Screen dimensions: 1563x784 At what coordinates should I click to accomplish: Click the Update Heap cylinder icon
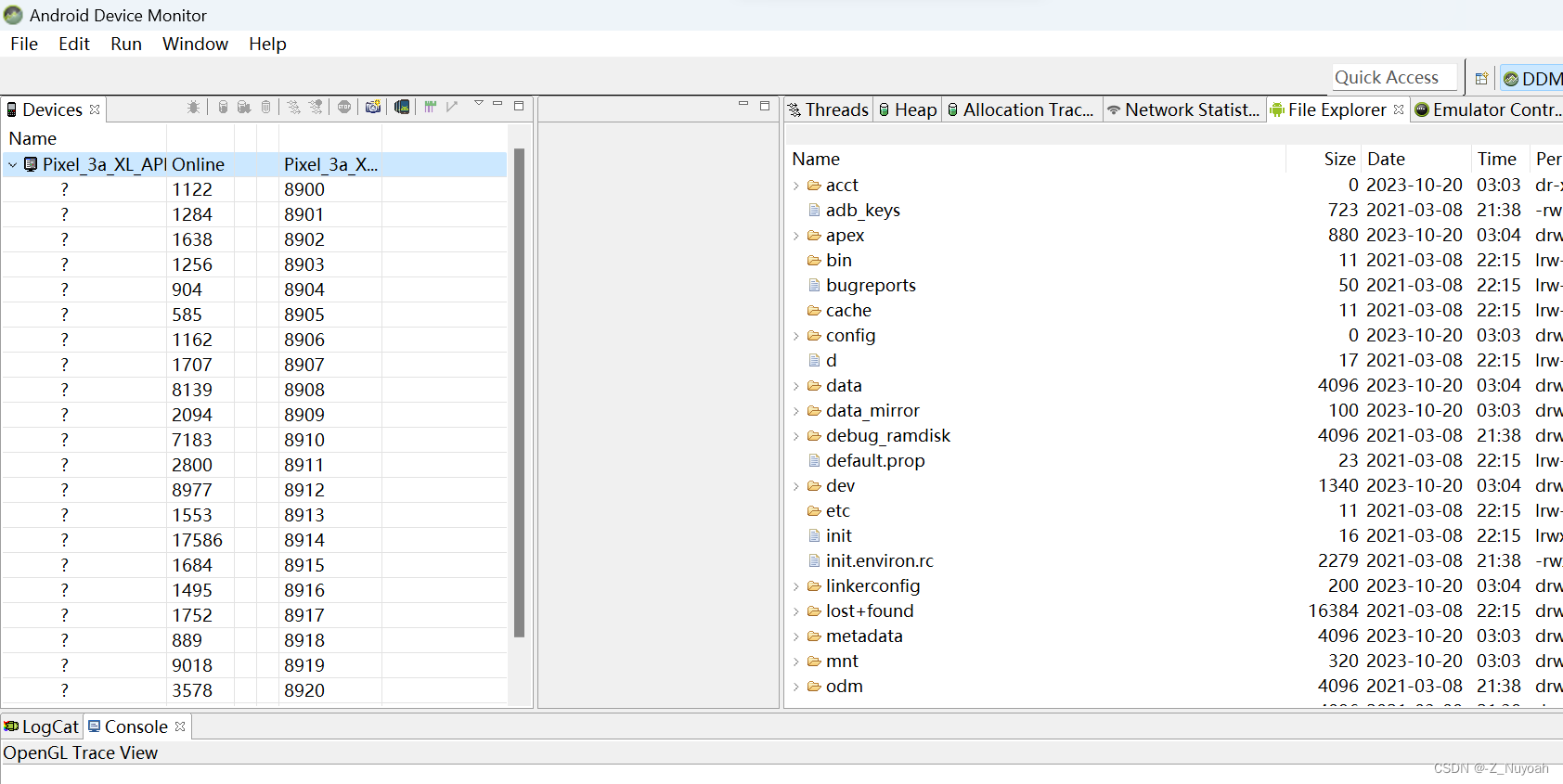point(223,108)
